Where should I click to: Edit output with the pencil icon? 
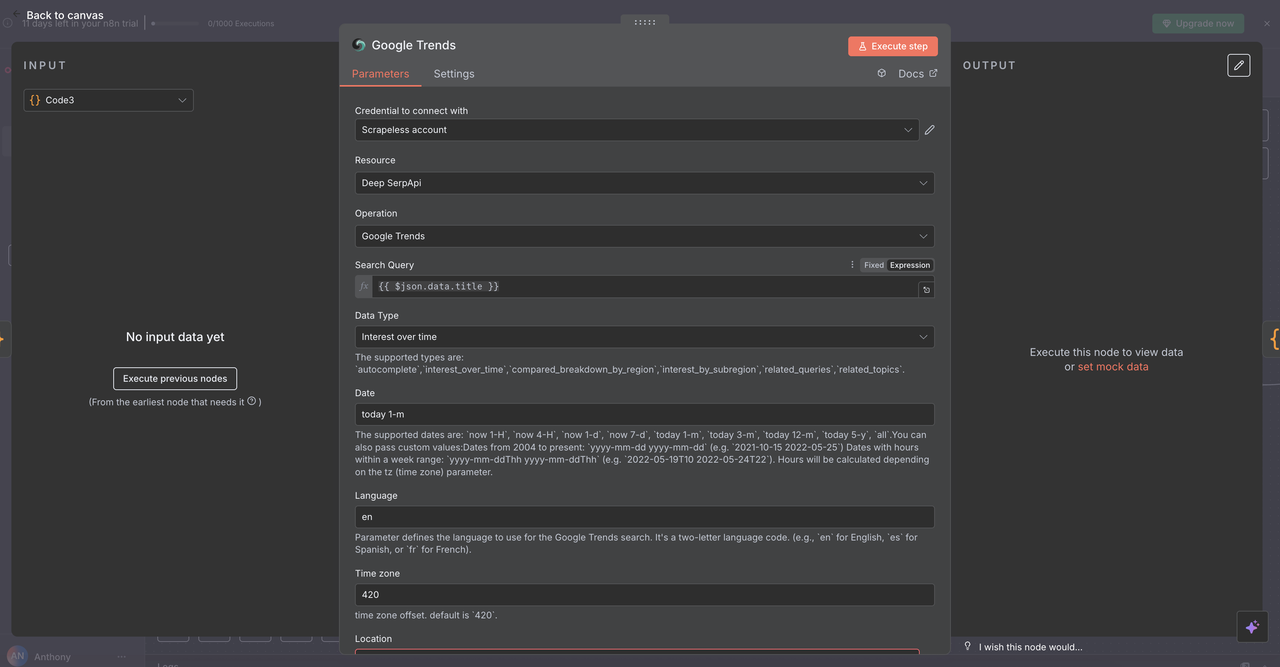(x=1239, y=65)
